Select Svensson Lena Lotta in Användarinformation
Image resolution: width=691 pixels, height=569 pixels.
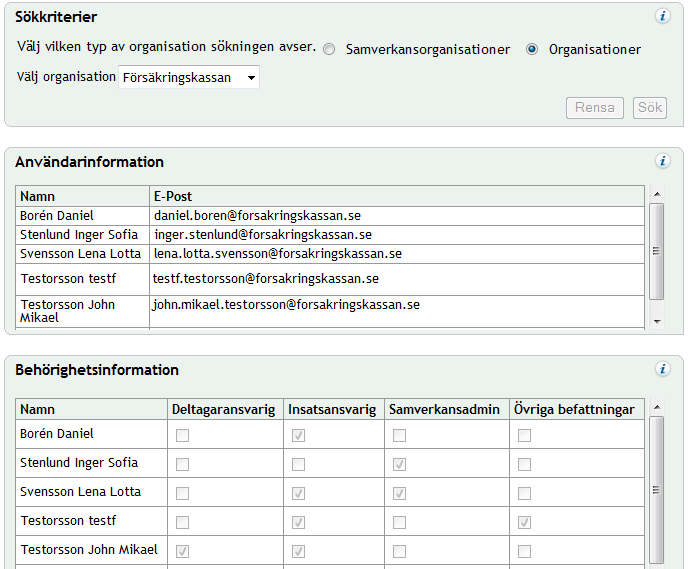(x=330, y=254)
